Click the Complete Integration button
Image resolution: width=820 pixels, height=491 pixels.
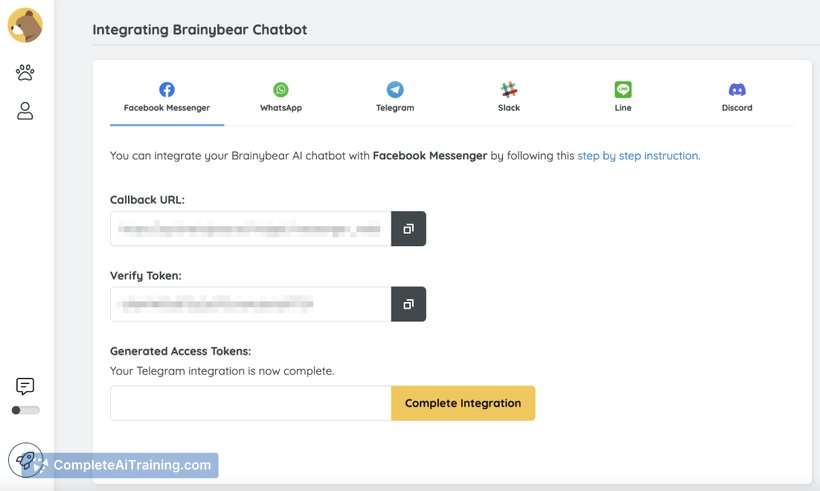tap(463, 403)
